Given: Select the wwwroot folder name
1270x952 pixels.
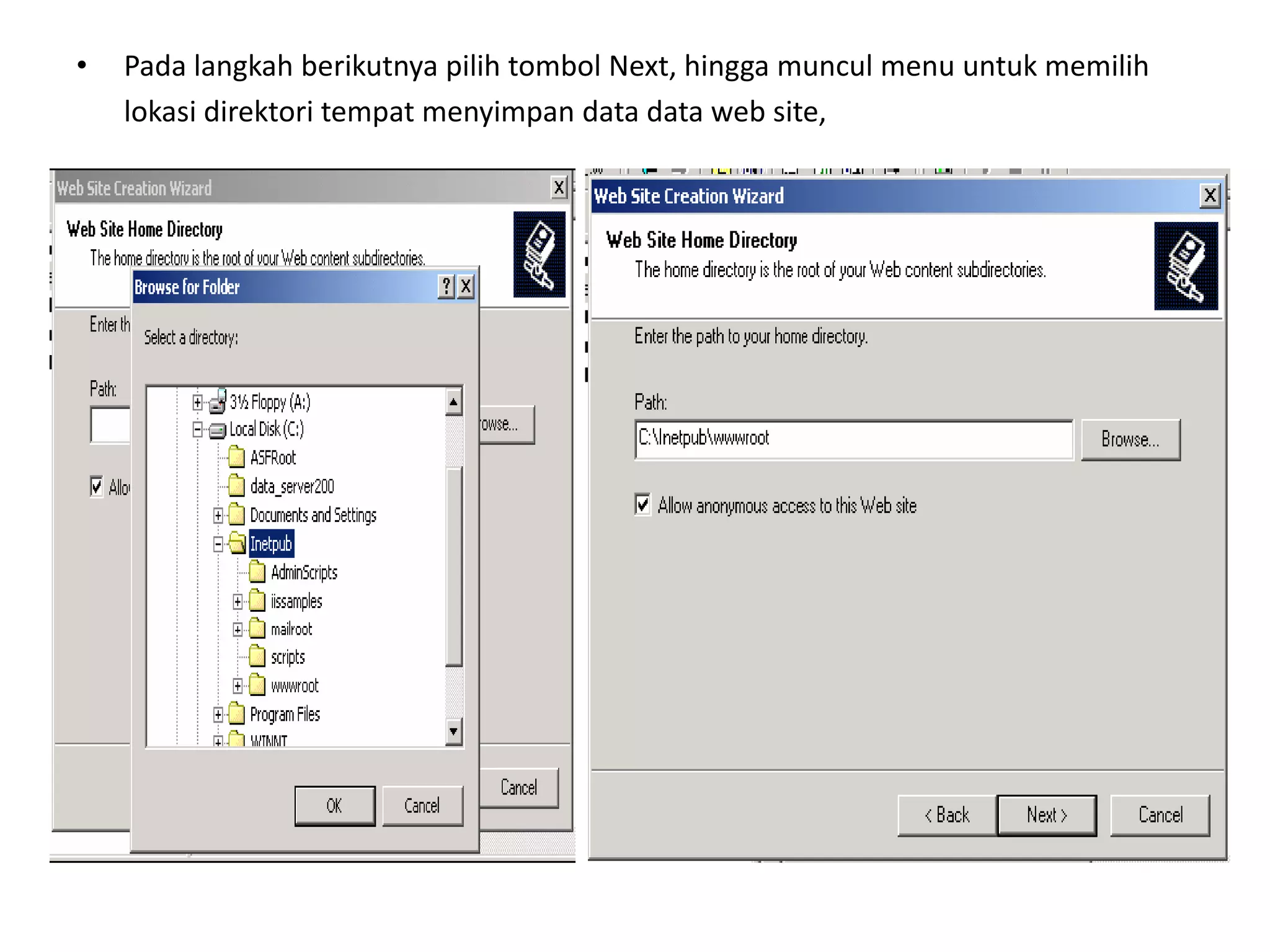Looking at the screenshot, I should 295,685.
